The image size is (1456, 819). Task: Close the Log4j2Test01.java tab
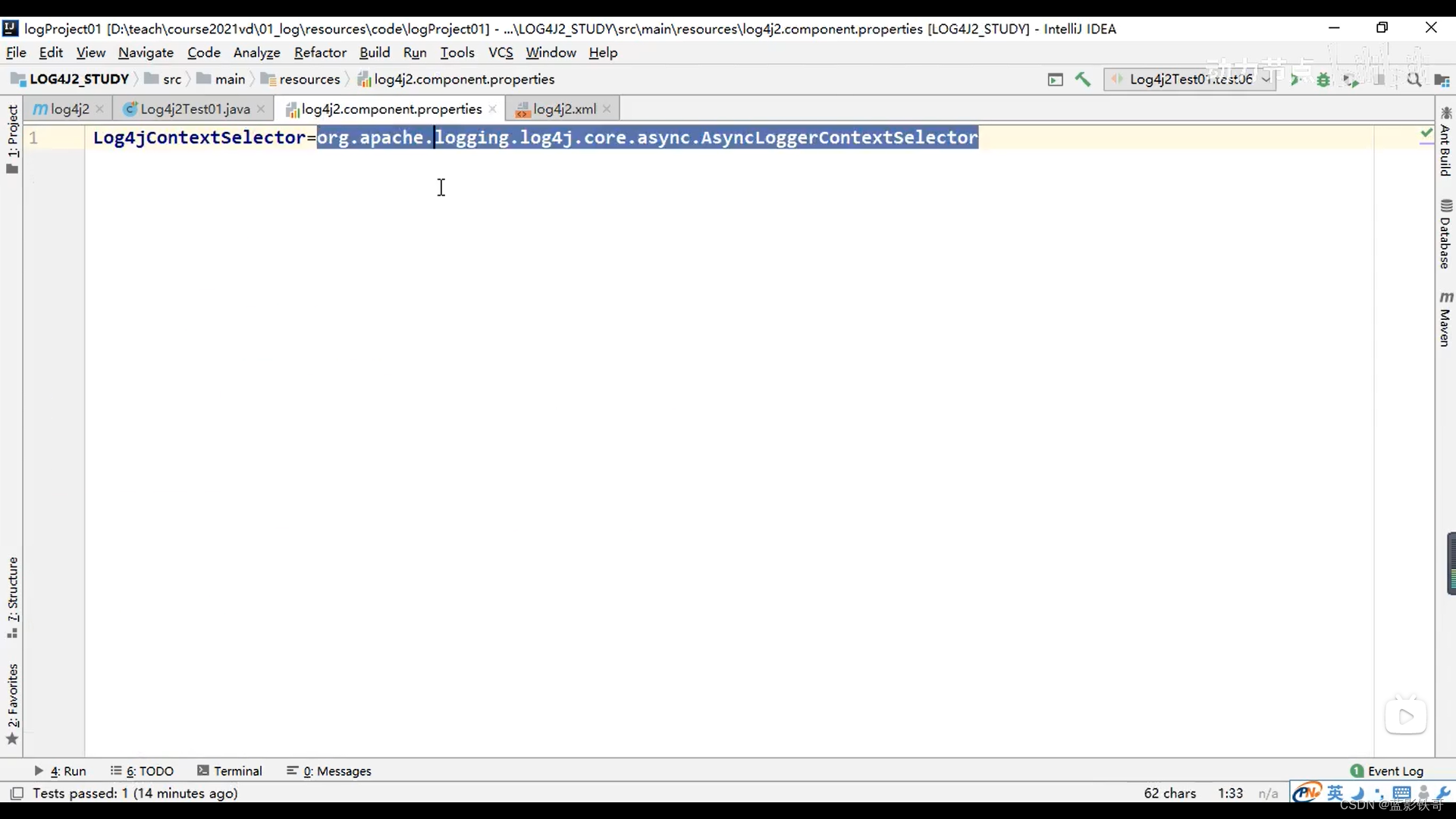(x=261, y=109)
